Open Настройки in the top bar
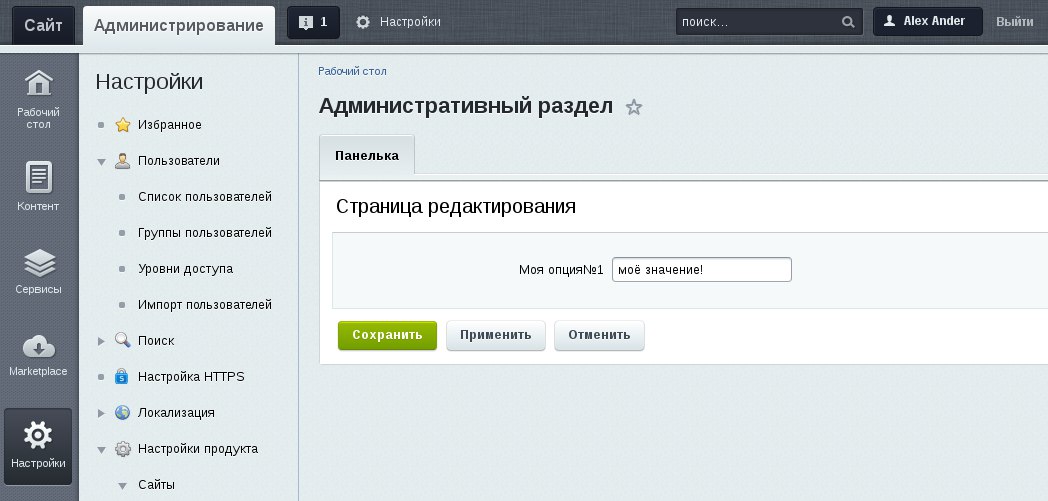The width and height of the screenshot is (1048, 501). (x=410, y=22)
